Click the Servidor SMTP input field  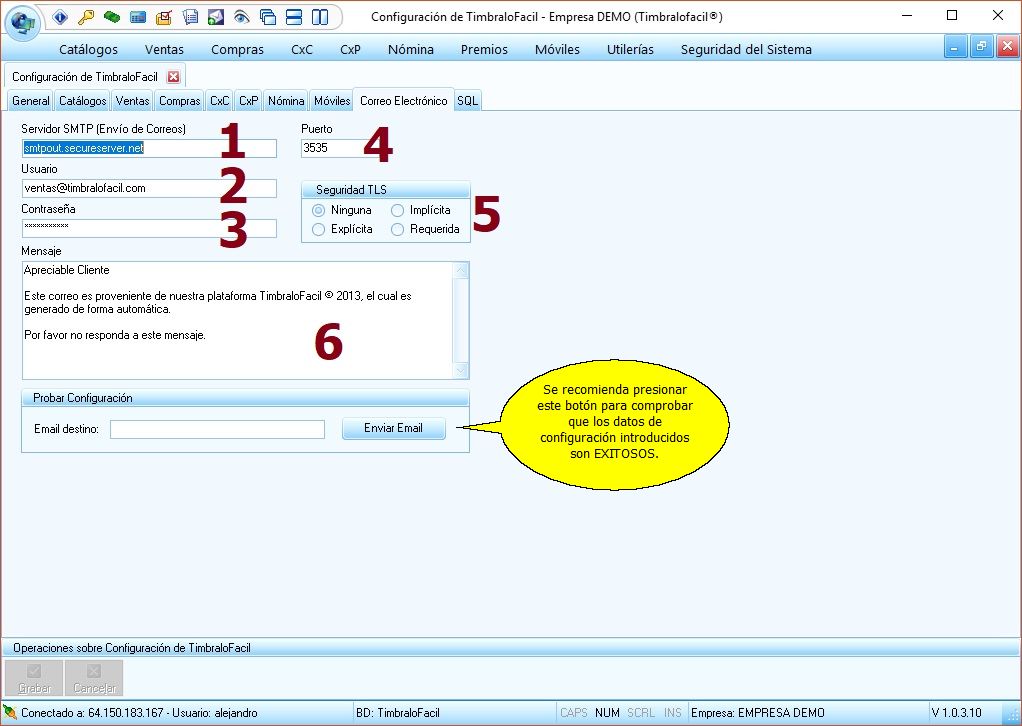pos(149,149)
